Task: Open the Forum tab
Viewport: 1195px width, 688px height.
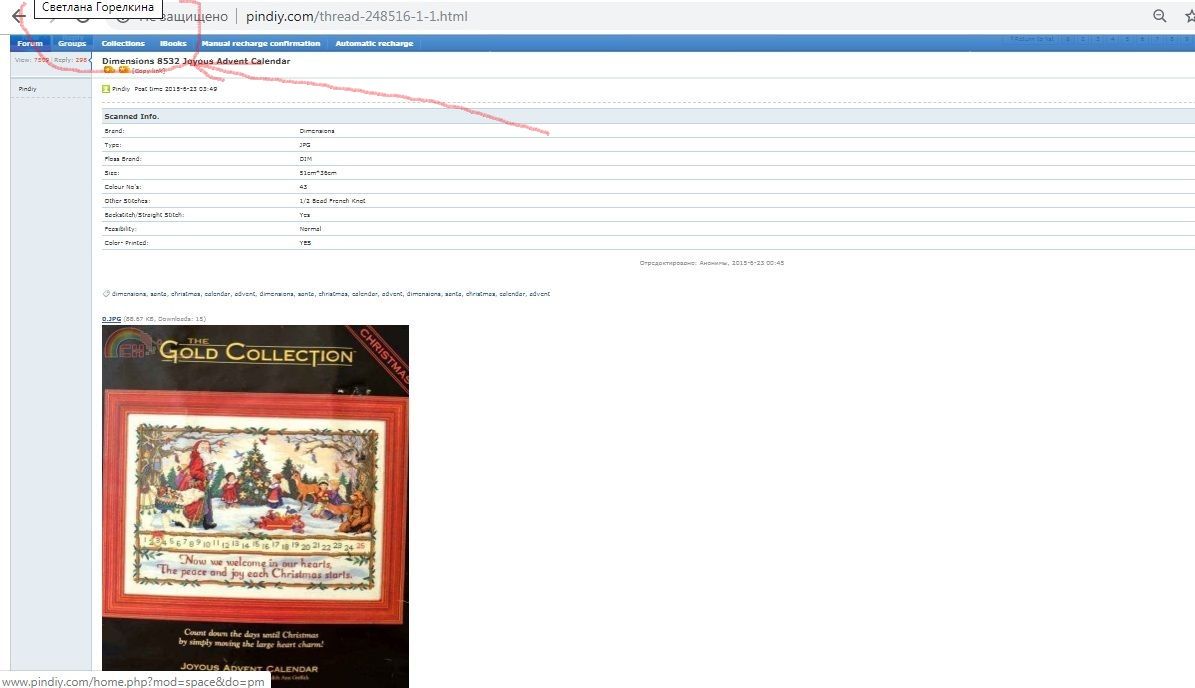Action: point(30,44)
